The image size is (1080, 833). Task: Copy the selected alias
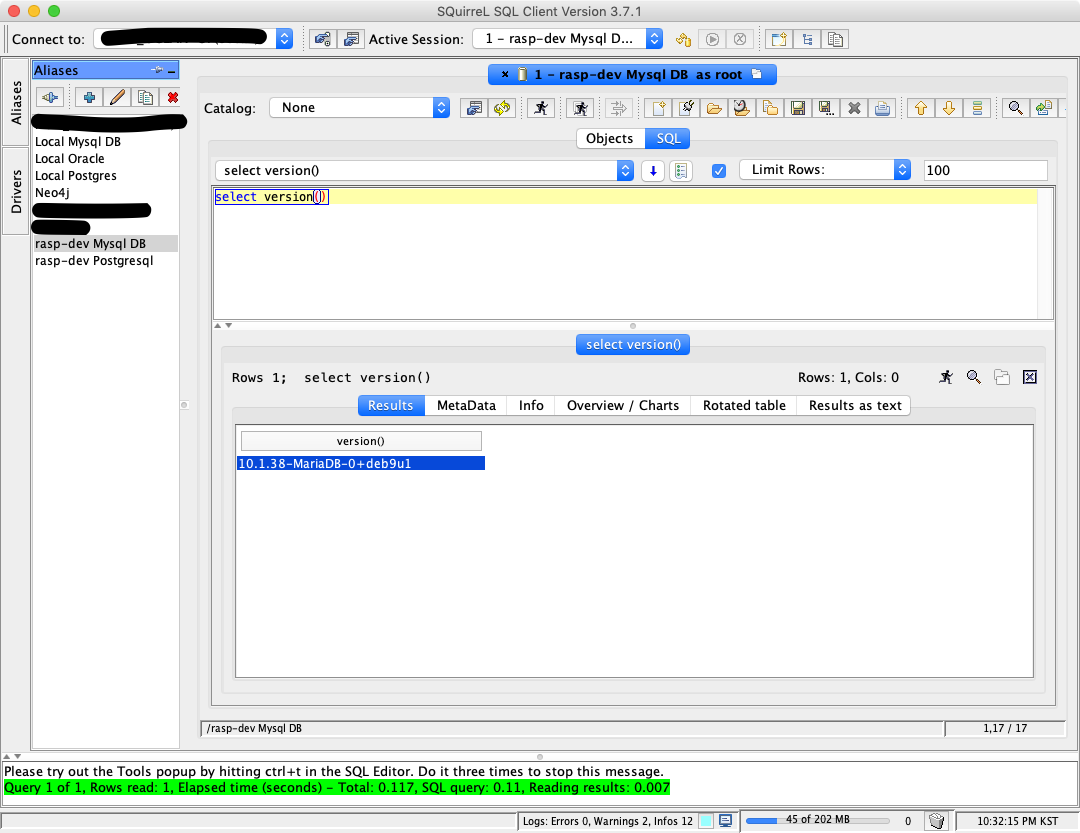[x=145, y=97]
